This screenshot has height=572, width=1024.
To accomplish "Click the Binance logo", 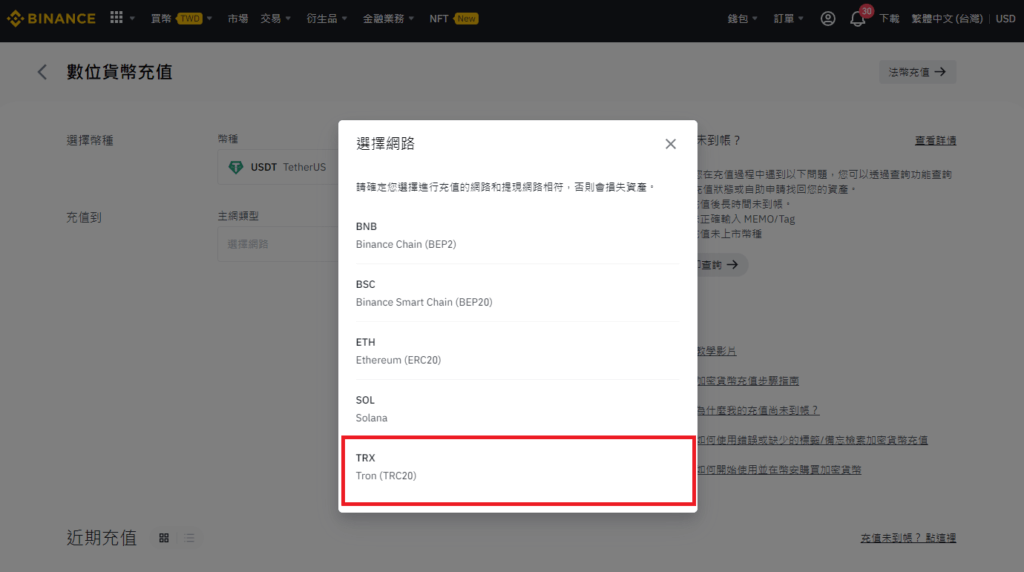I will tap(51, 18).
